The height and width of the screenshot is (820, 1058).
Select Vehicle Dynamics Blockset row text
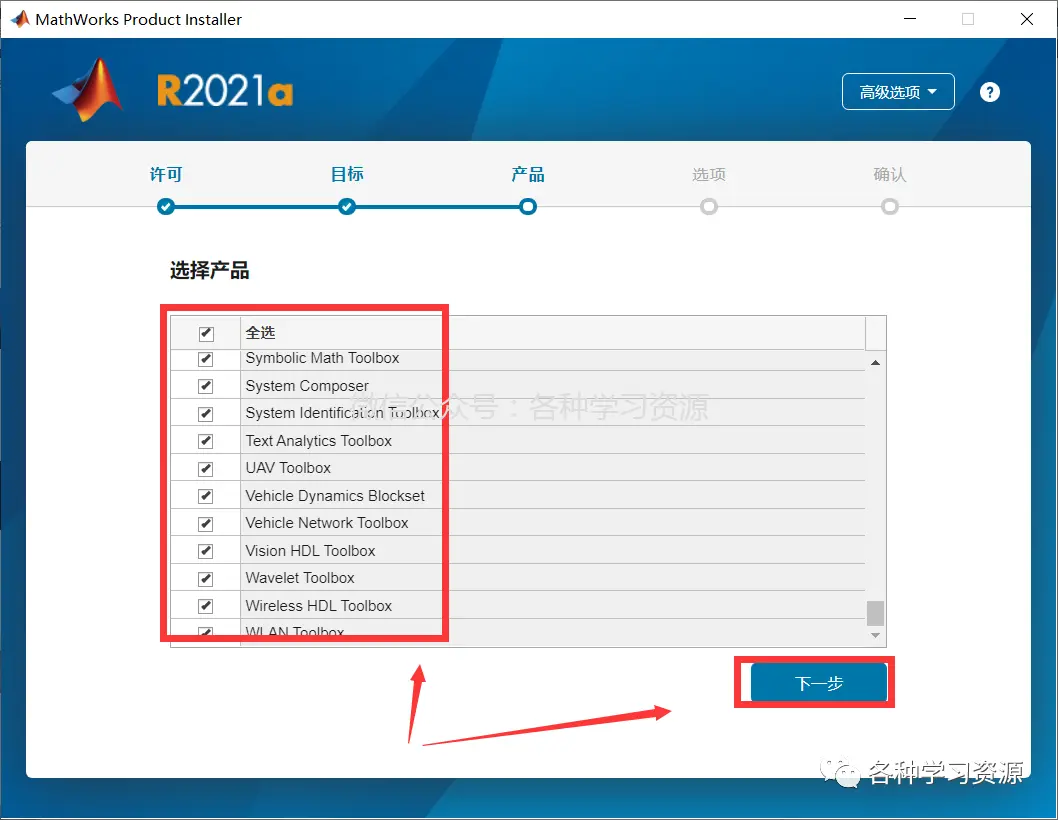335,496
